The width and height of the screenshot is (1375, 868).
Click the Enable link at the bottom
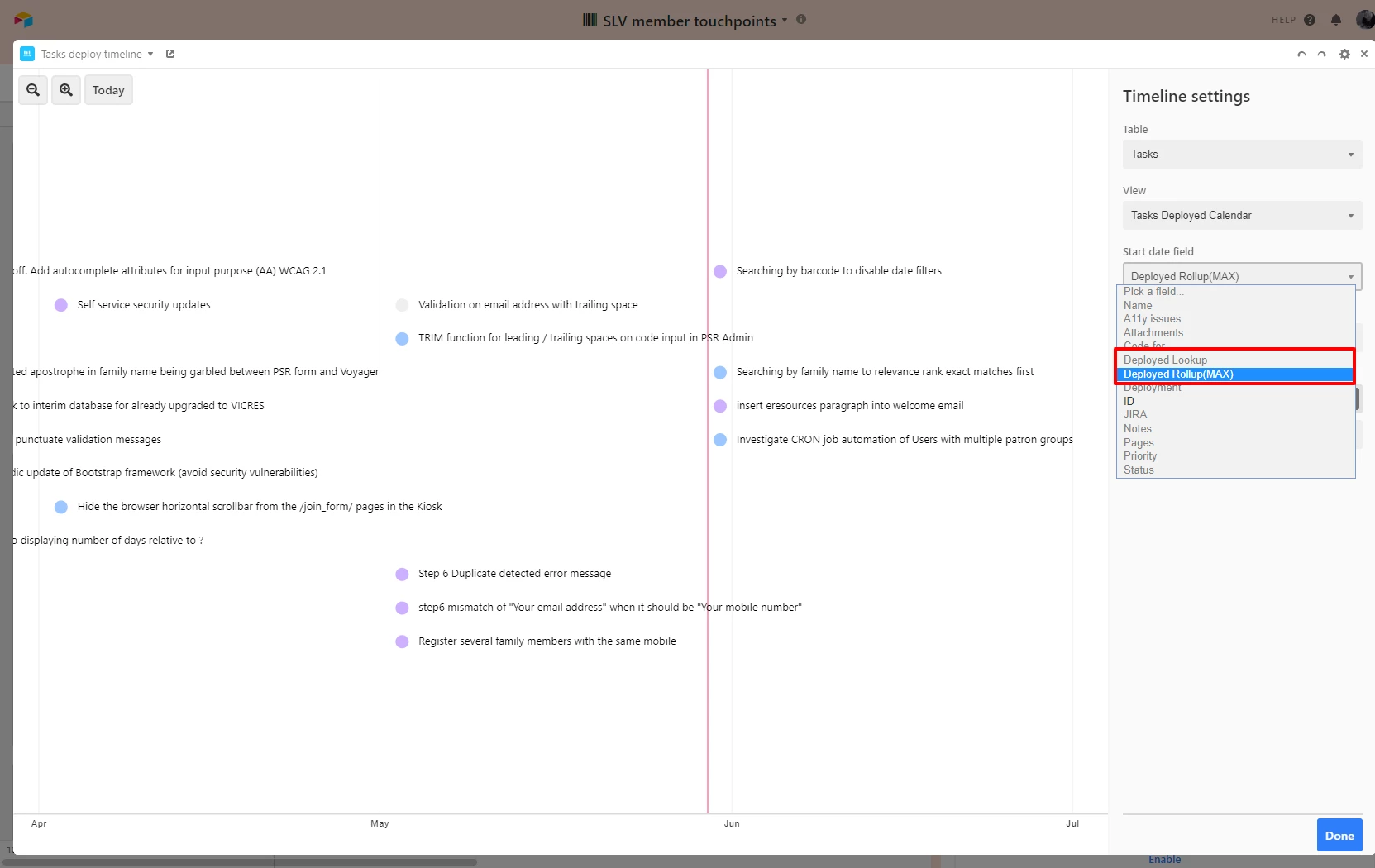pyautogui.click(x=1164, y=860)
